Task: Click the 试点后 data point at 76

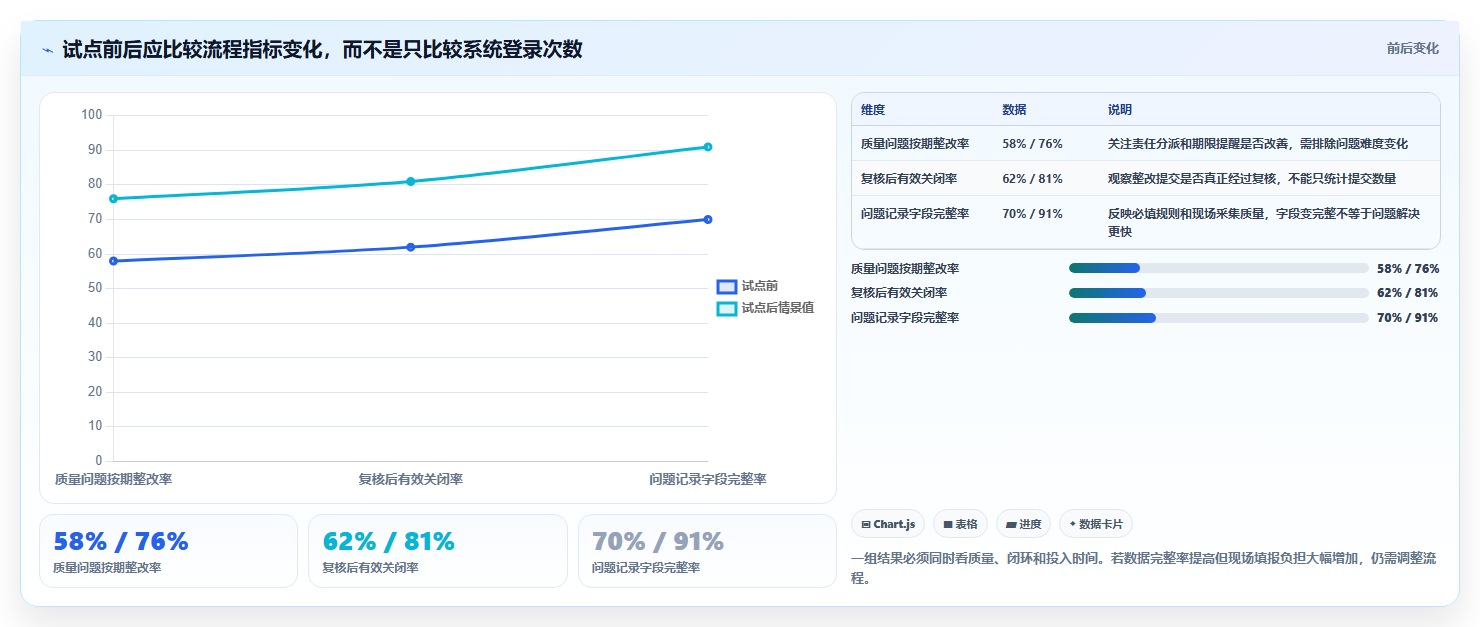Action: click(x=113, y=199)
